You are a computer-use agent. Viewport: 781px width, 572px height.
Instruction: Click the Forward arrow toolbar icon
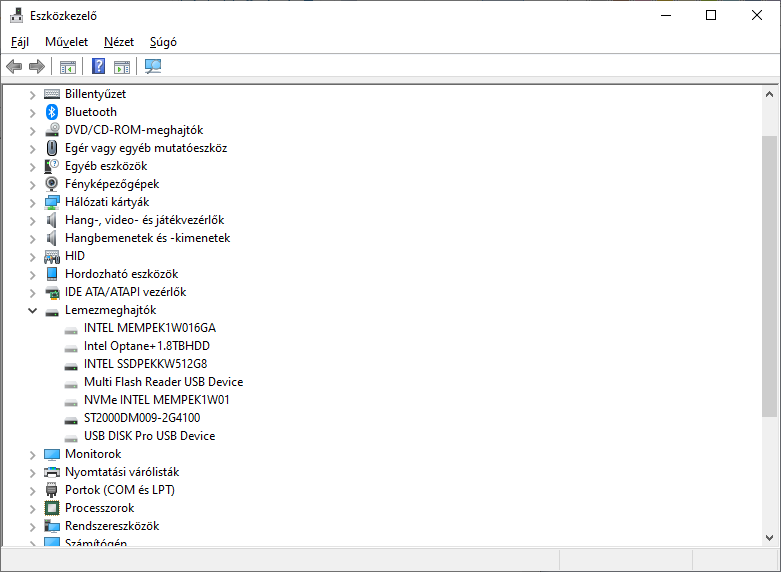coord(37,66)
